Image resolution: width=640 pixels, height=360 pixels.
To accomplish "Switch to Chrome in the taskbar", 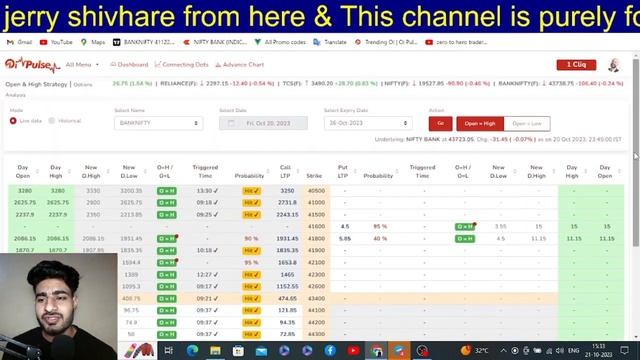I will tap(376, 350).
